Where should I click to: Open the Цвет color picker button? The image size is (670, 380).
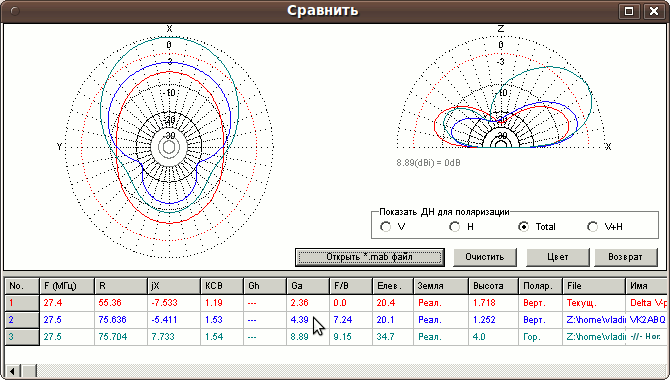pyautogui.click(x=558, y=257)
